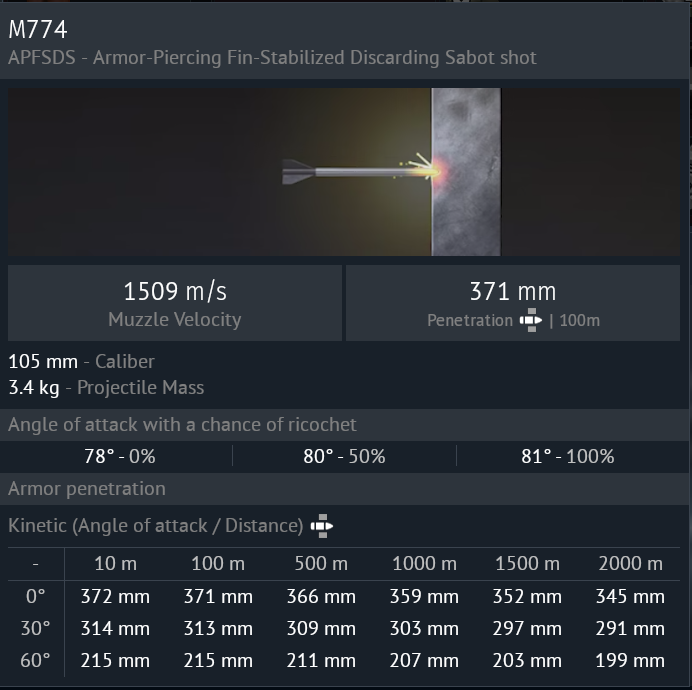Select the 303 mm cell at 1000 m
The width and height of the screenshot is (692, 690).
tap(424, 629)
